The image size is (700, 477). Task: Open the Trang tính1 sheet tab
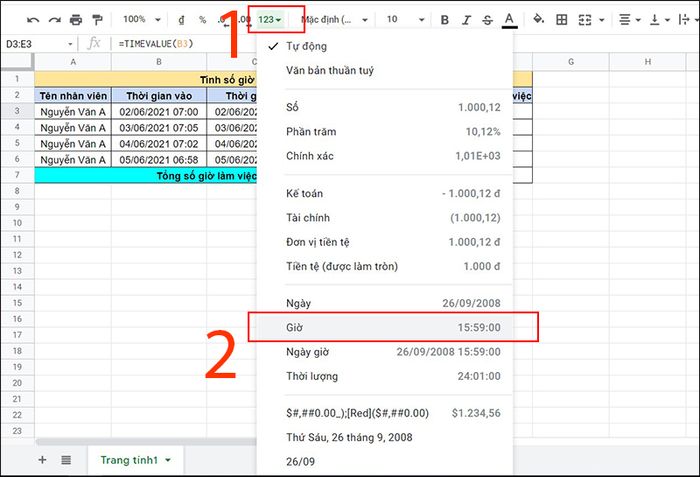(x=135, y=460)
